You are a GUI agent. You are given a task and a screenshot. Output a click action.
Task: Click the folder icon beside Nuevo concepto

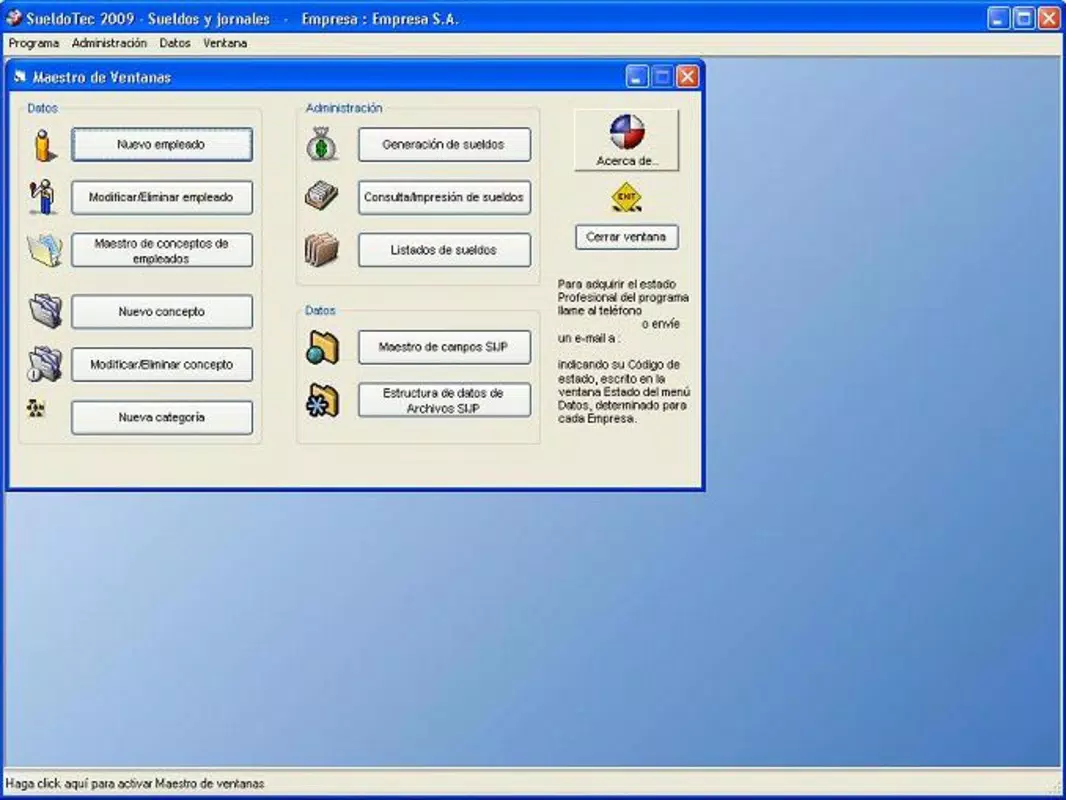(x=46, y=311)
